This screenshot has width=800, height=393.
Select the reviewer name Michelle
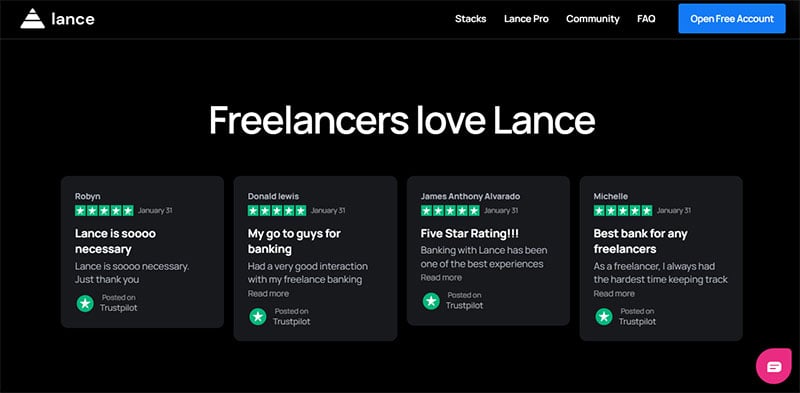click(611, 196)
